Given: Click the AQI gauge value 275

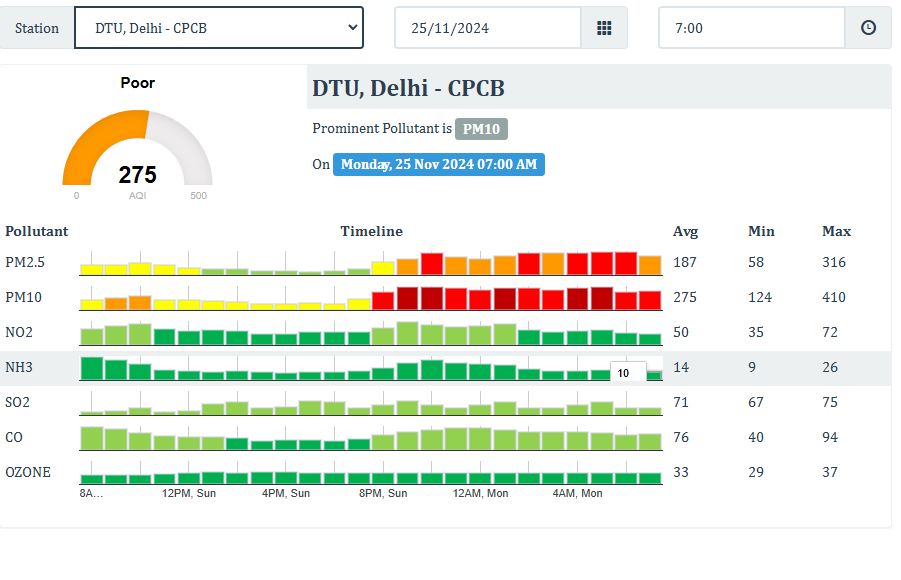Looking at the screenshot, I should (137, 175).
